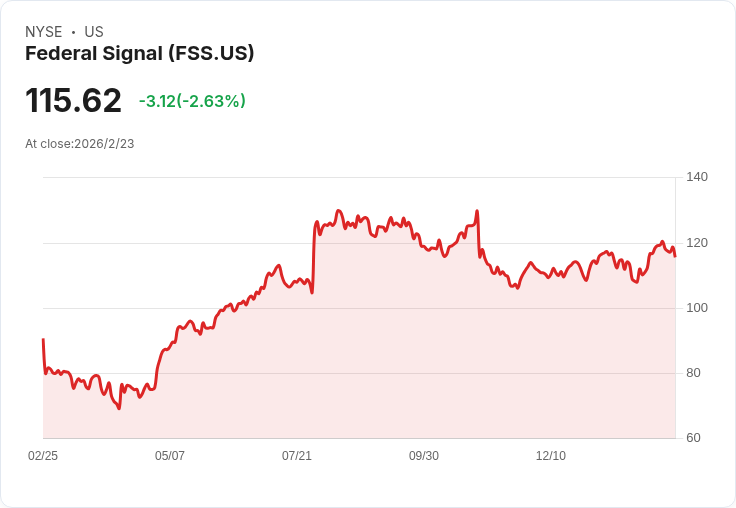Select the -3.12(-2.63%) price change
This screenshot has height=508, width=736.
(x=192, y=101)
